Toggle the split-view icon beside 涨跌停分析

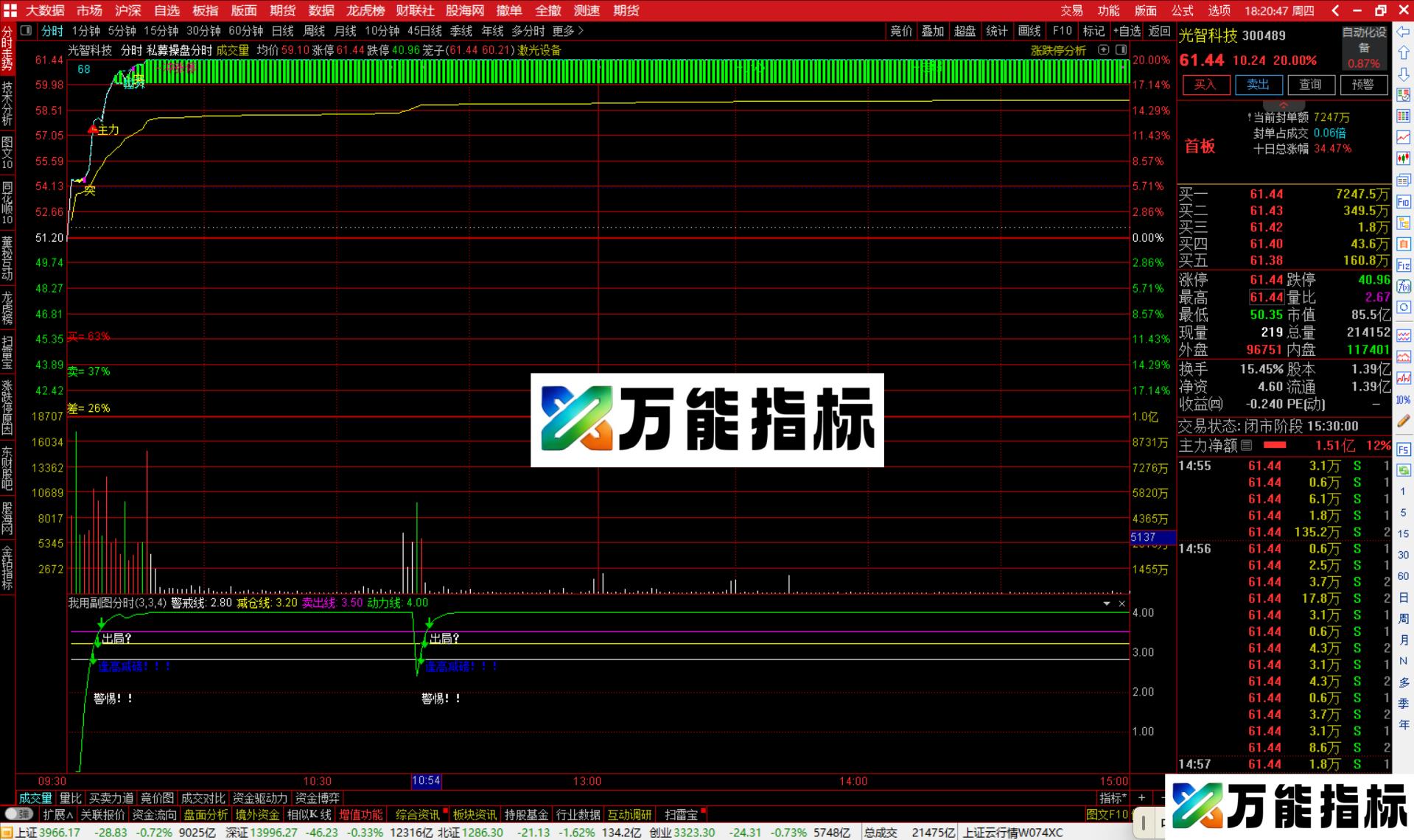click(x=1121, y=50)
